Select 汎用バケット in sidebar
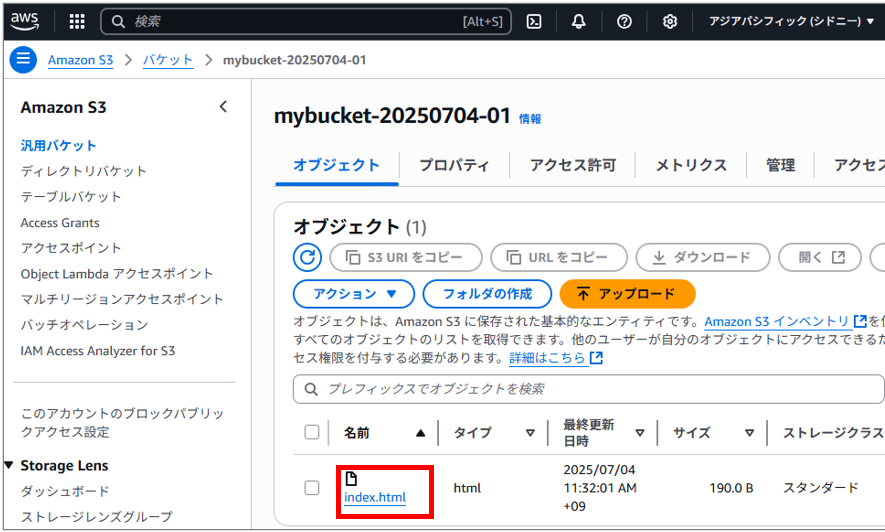885x532 pixels. tap(58, 146)
